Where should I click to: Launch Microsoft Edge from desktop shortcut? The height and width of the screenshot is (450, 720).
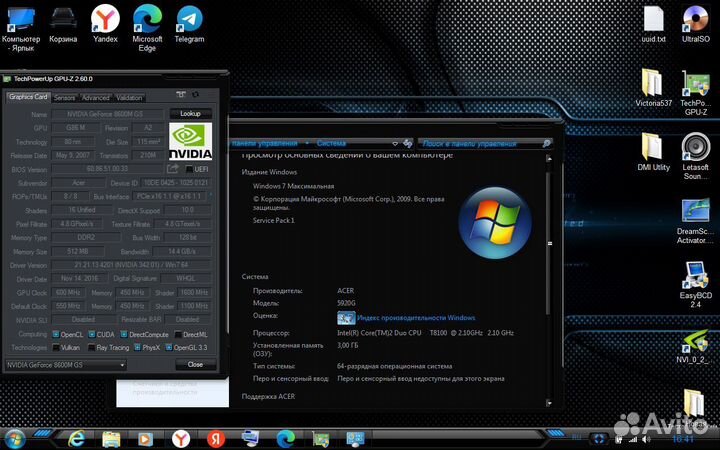click(147, 28)
